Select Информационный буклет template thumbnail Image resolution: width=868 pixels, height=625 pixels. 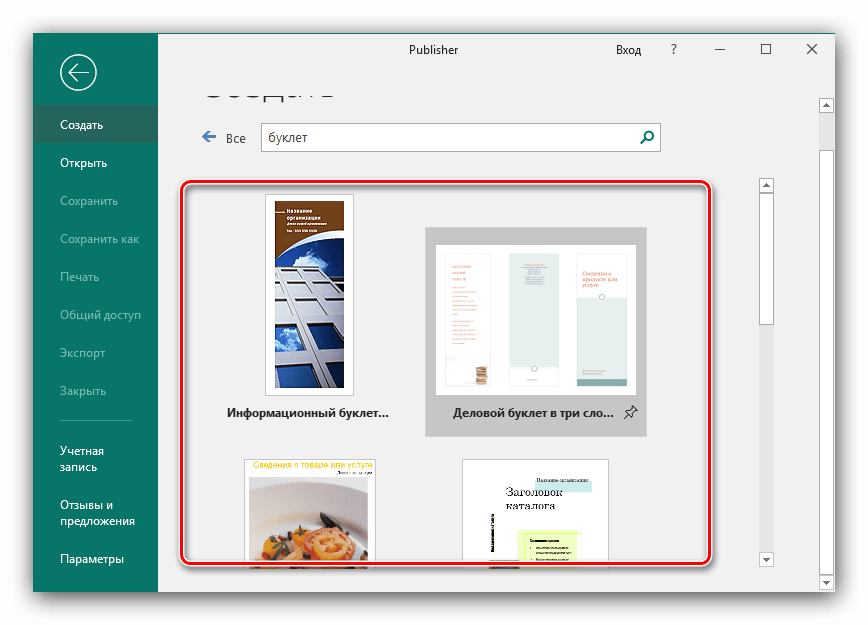click(x=309, y=294)
